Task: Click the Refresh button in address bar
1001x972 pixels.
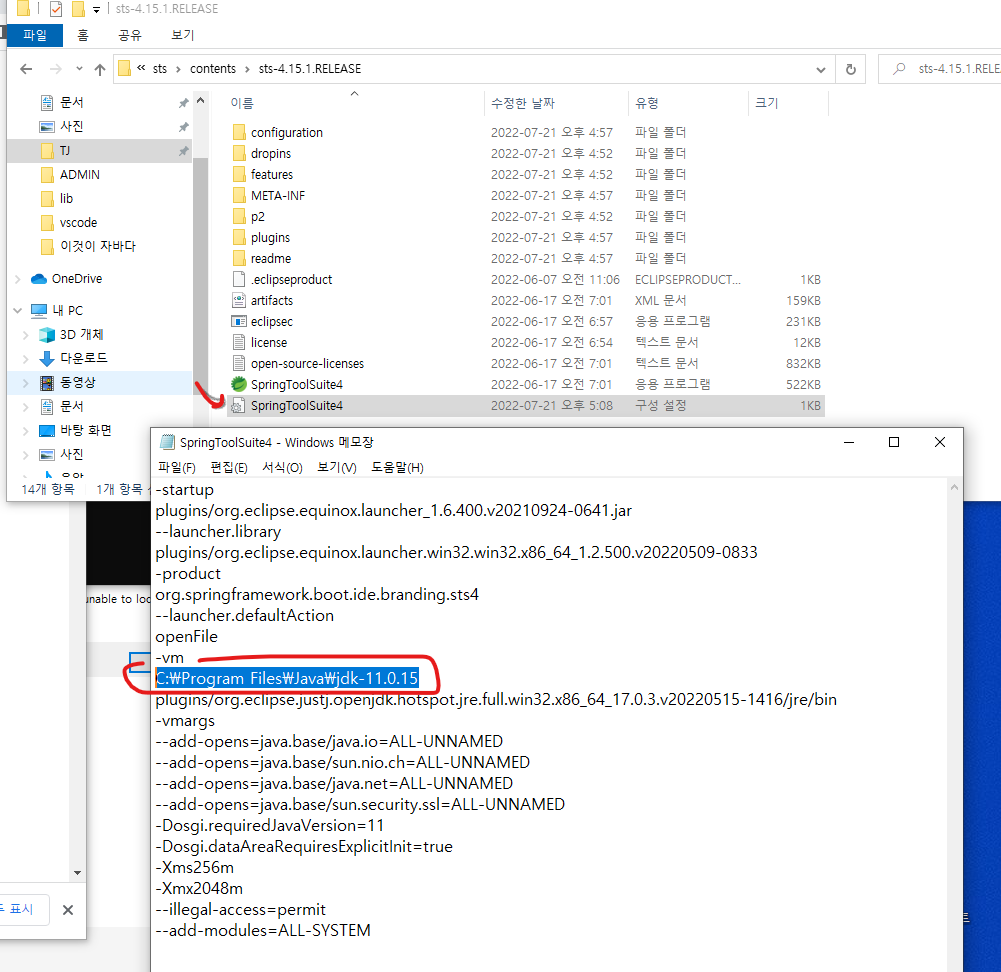Action: coord(850,69)
